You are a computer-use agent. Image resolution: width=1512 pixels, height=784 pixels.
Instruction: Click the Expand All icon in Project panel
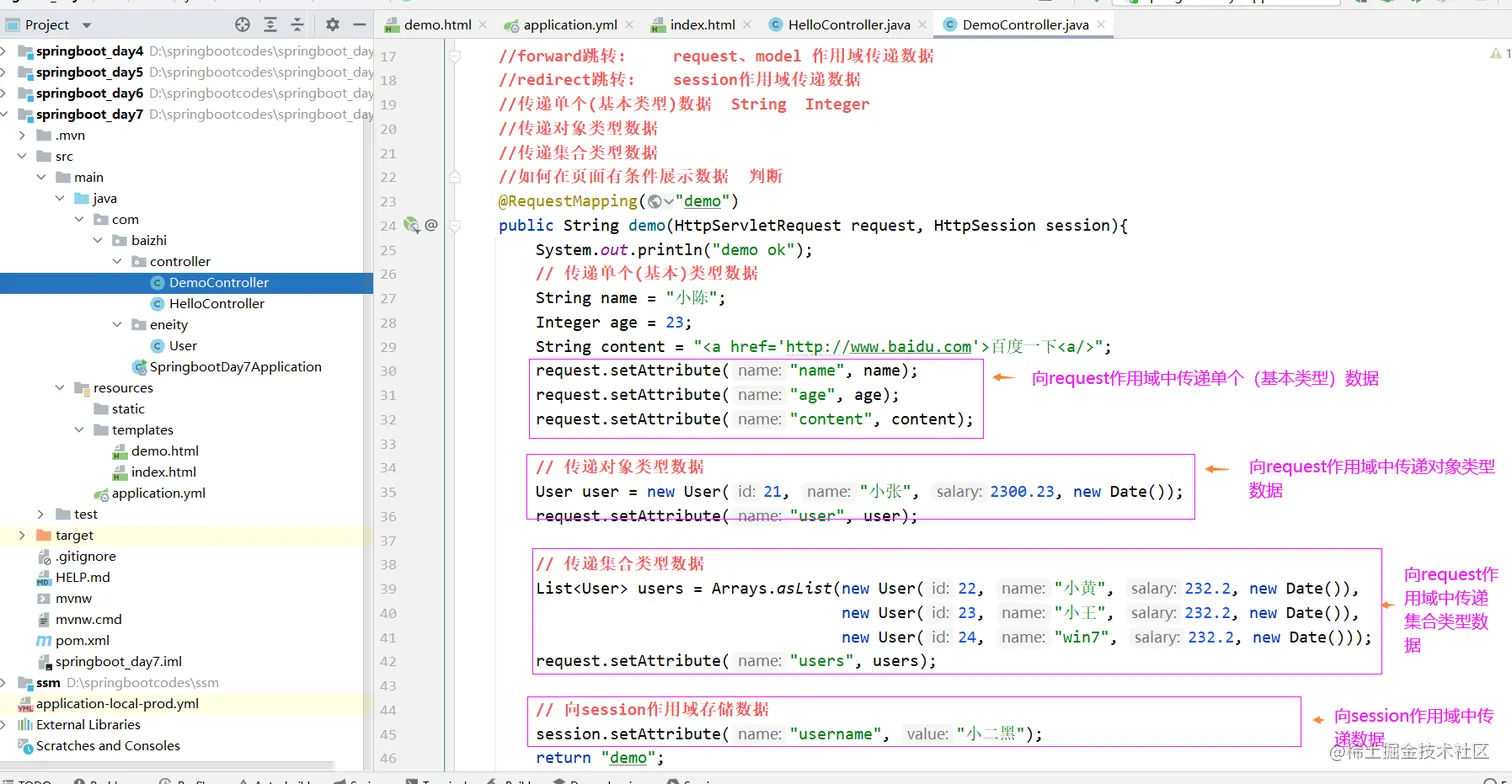tap(270, 24)
